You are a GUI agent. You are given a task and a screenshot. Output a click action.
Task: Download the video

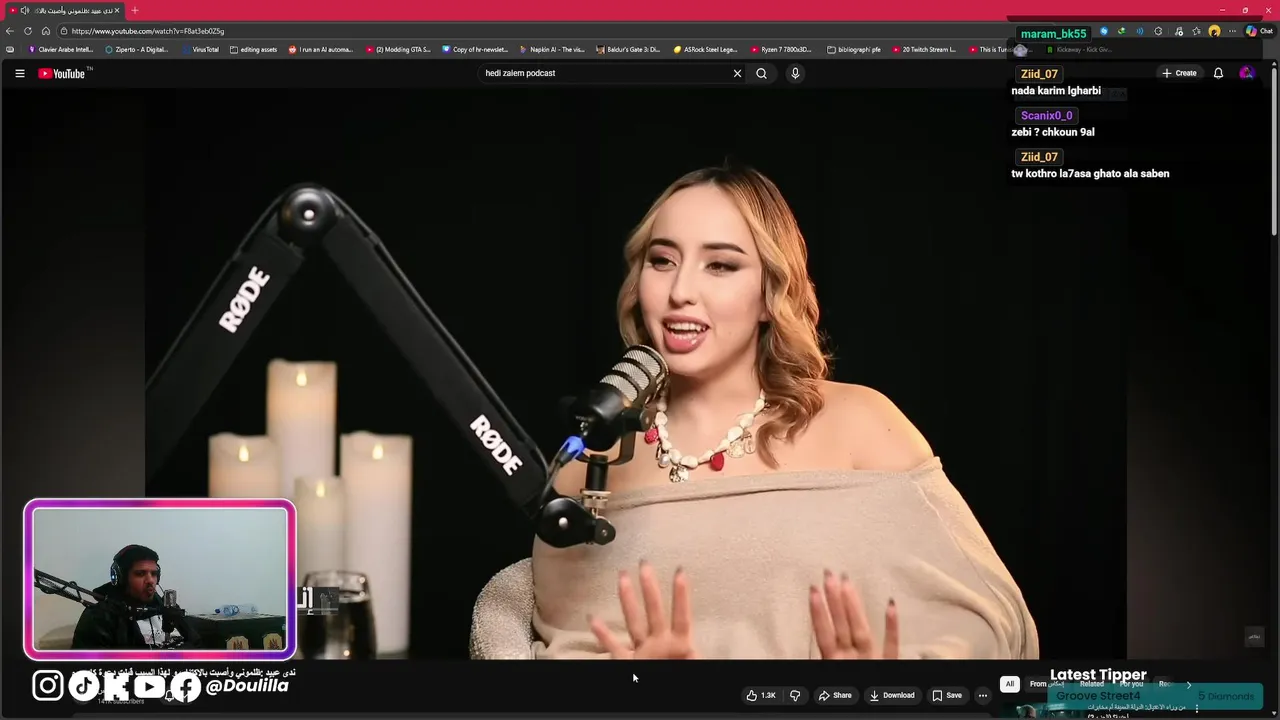(891, 695)
